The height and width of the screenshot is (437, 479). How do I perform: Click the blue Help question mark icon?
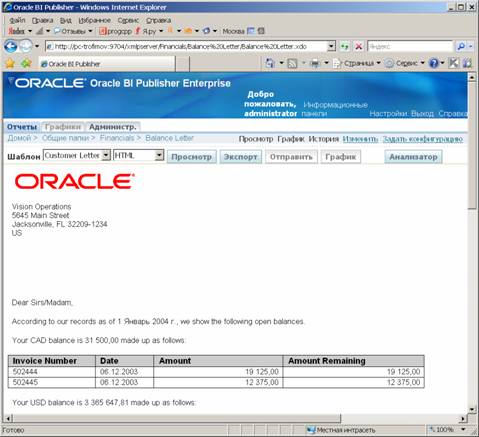[434, 63]
